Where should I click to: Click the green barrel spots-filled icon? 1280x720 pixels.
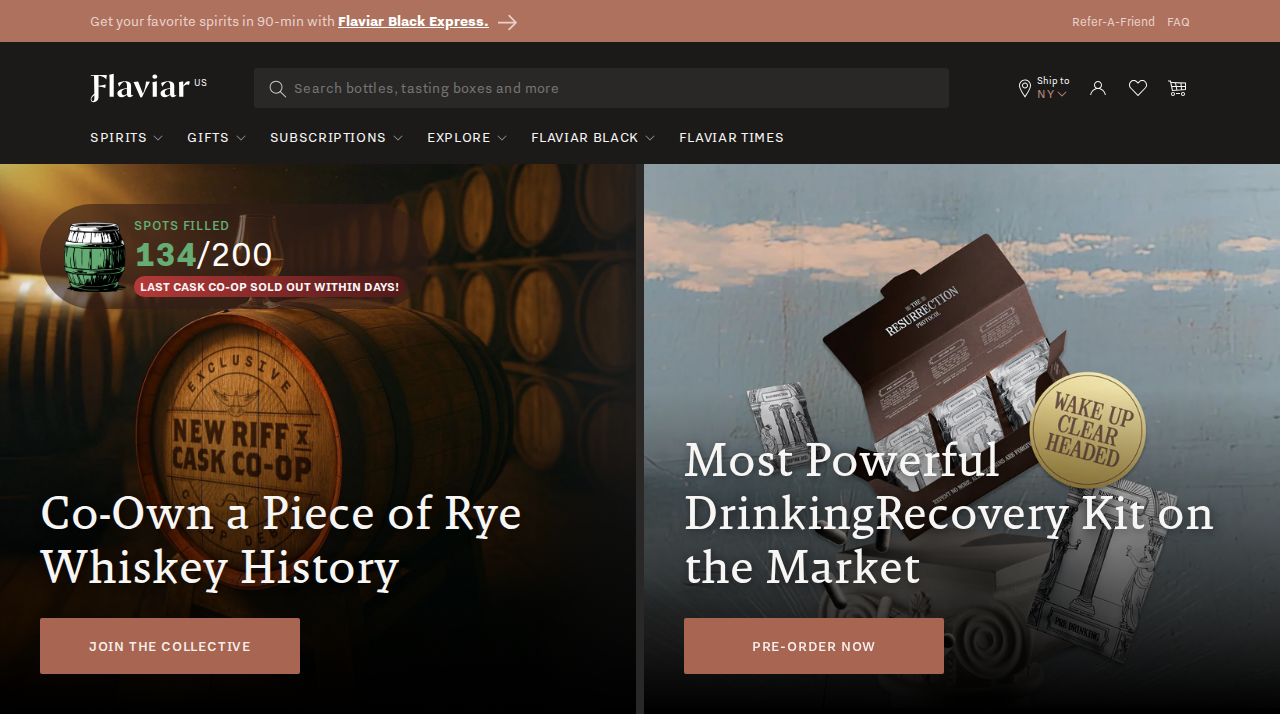click(x=95, y=257)
